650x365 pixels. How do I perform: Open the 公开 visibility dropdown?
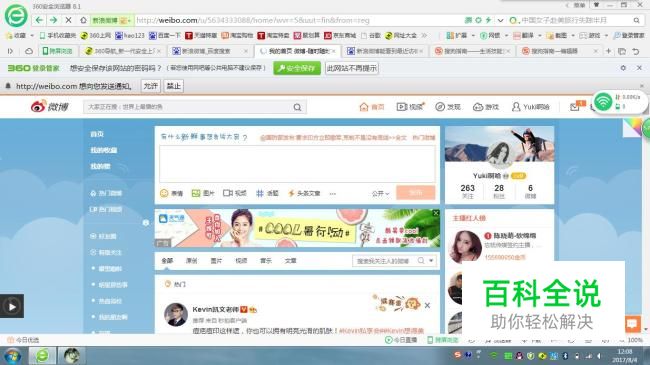pos(380,194)
